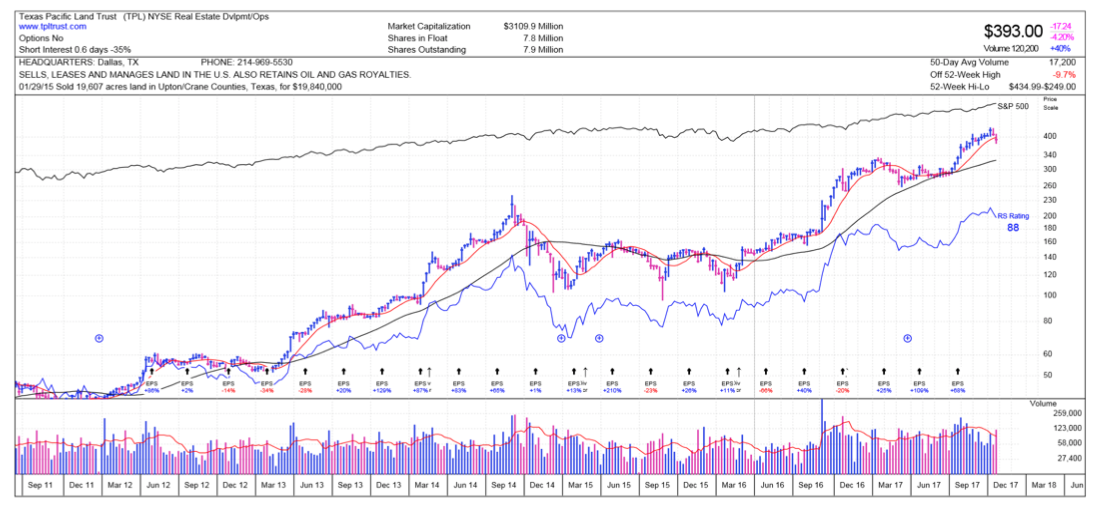This screenshot has width=1096, height=509.
Task: Click the Market Capitalization $3109.9 Million value
Action: (x=533, y=26)
